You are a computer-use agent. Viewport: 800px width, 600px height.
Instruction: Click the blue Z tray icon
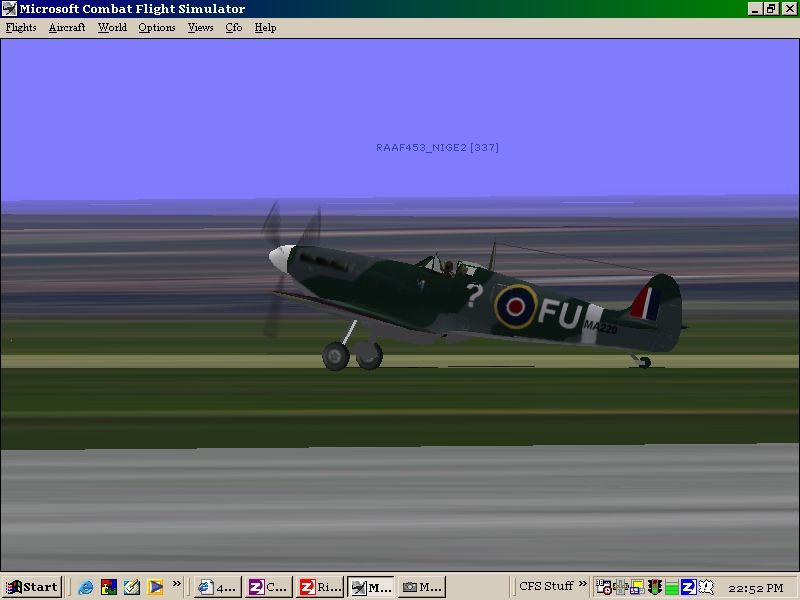pyautogui.click(x=688, y=587)
